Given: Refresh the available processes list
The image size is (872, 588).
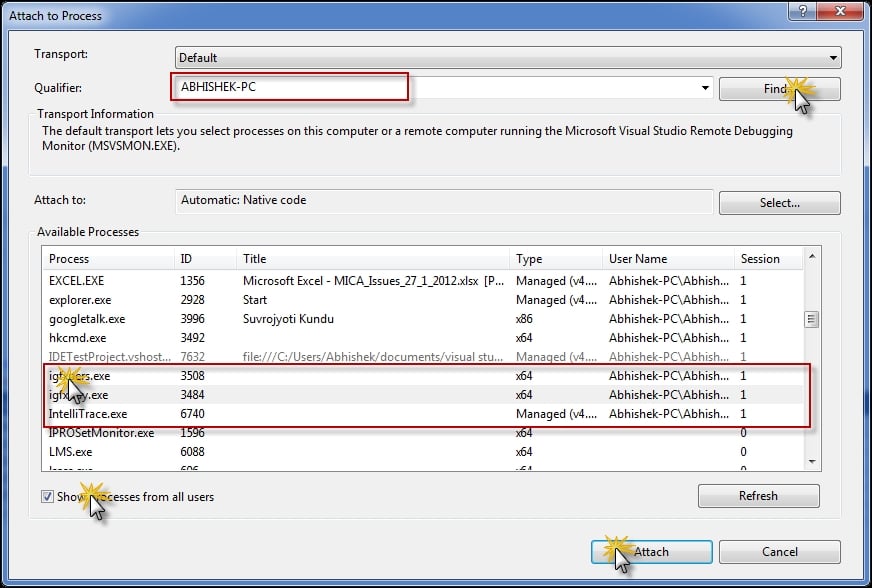Looking at the screenshot, I should [x=757, y=496].
